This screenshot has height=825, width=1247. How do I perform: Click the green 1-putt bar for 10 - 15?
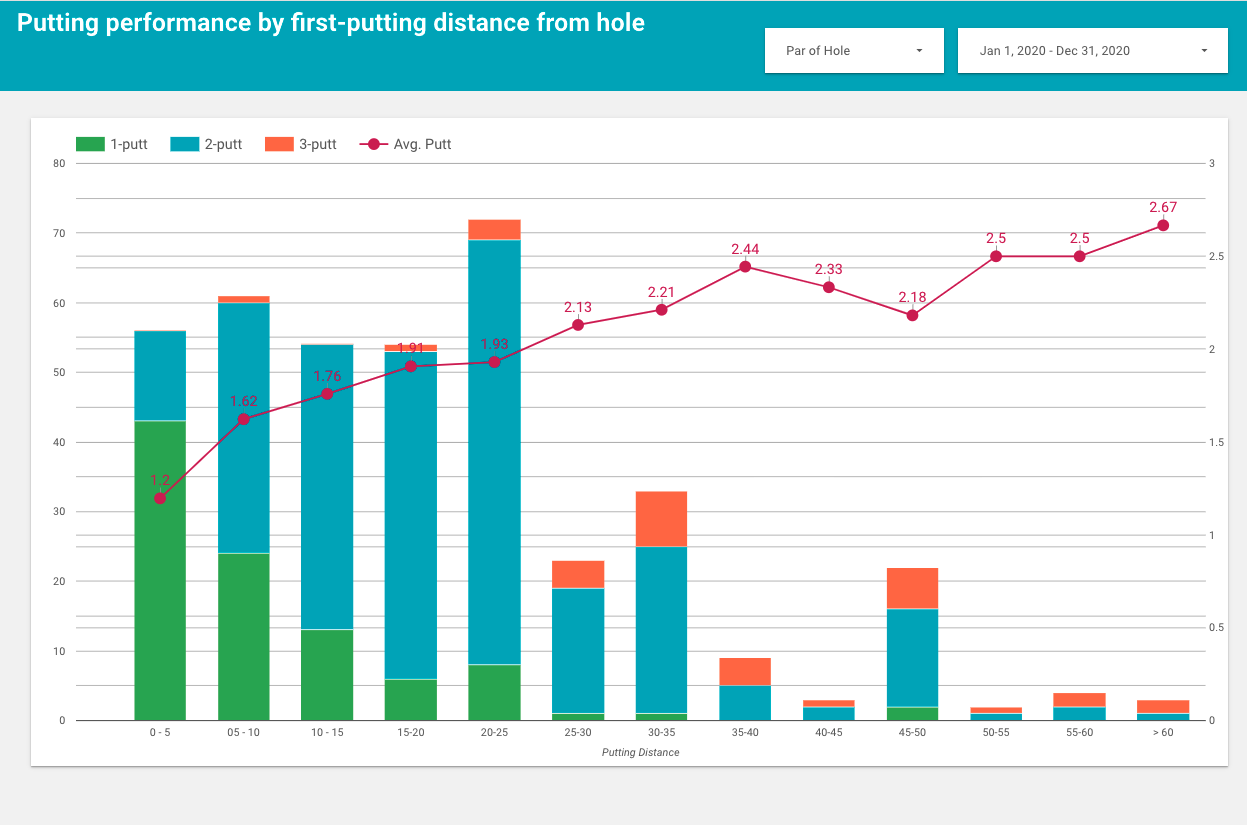[327, 675]
